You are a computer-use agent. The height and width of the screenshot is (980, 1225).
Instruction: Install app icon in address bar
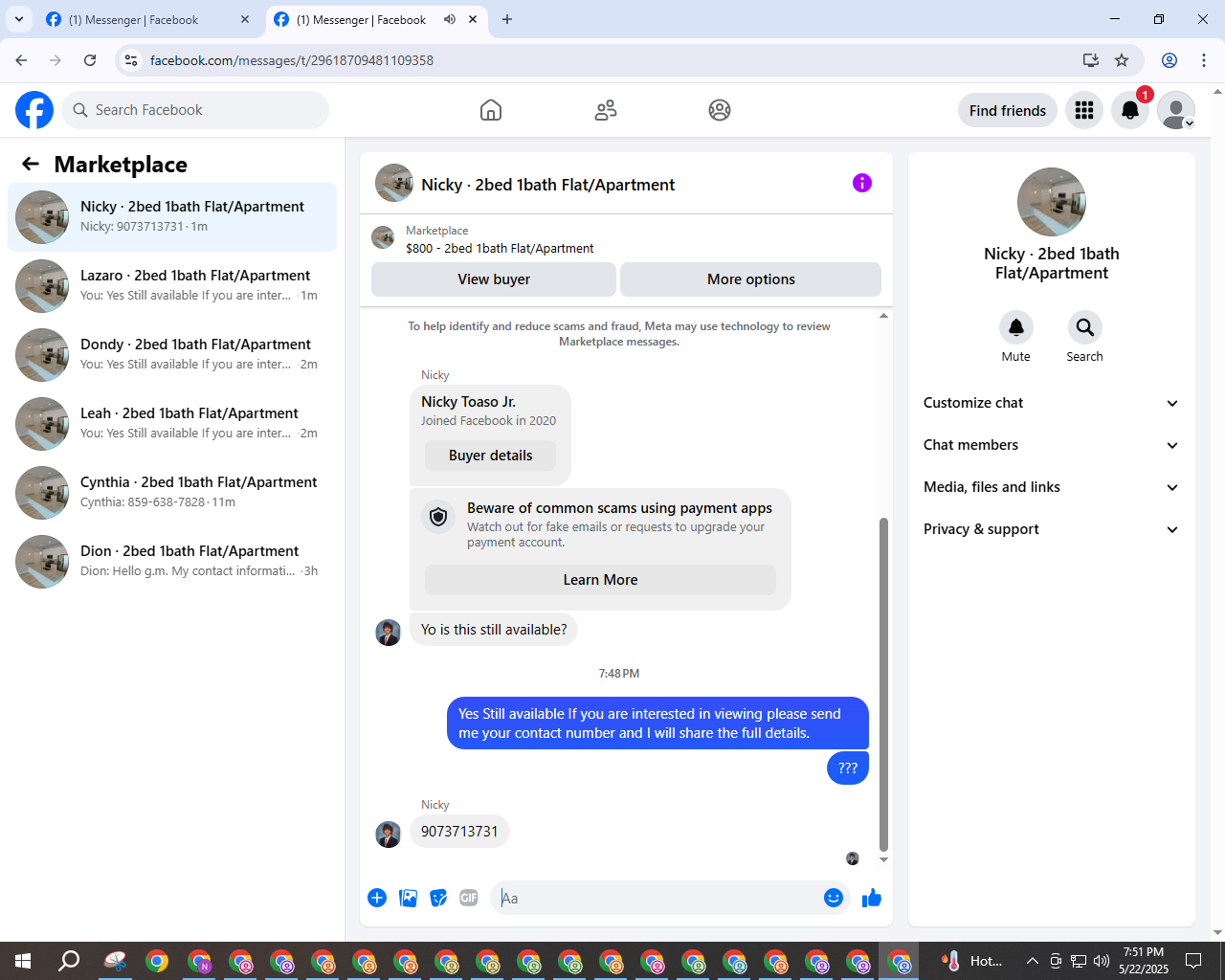[1091, 60]
